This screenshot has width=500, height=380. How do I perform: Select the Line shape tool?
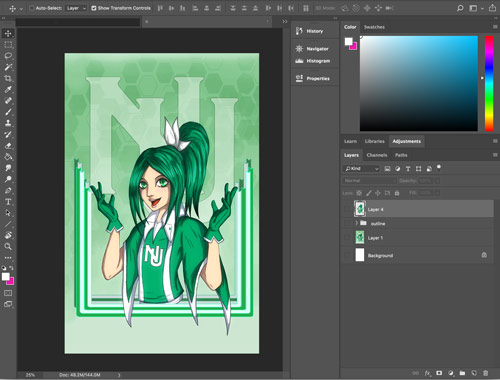(8, 224)
